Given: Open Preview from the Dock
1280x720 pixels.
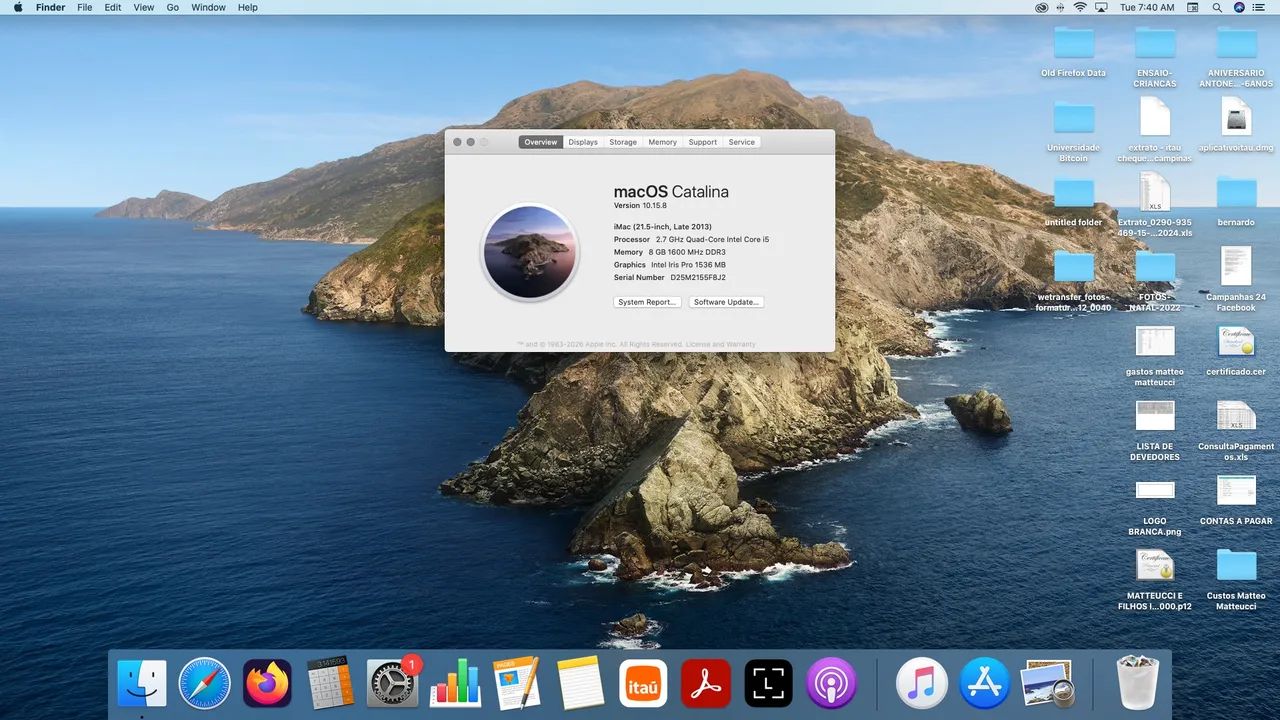Looking at the screenshot, I should [1047, 684].
